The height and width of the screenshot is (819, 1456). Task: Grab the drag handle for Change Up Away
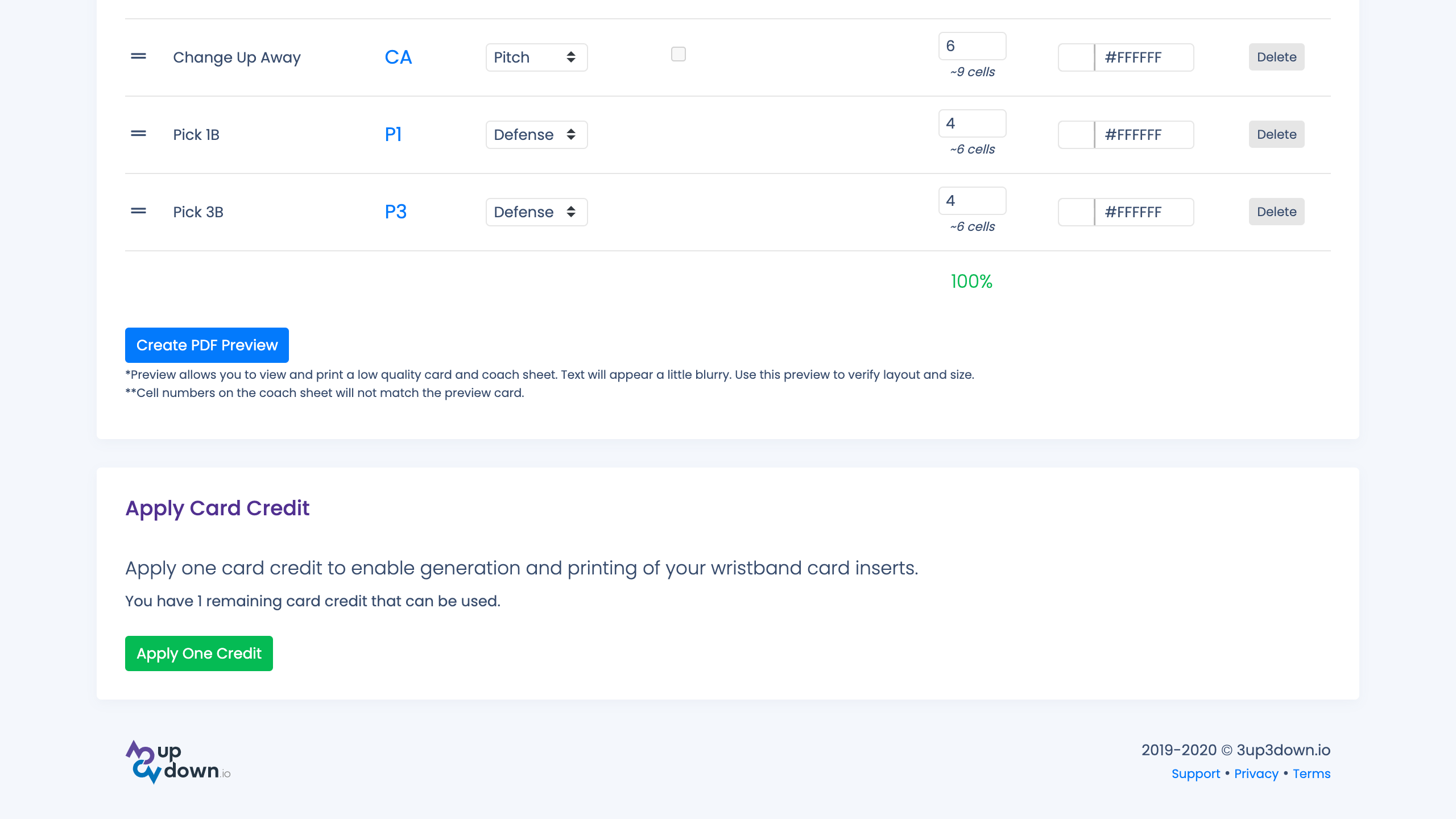click(138, 56)
